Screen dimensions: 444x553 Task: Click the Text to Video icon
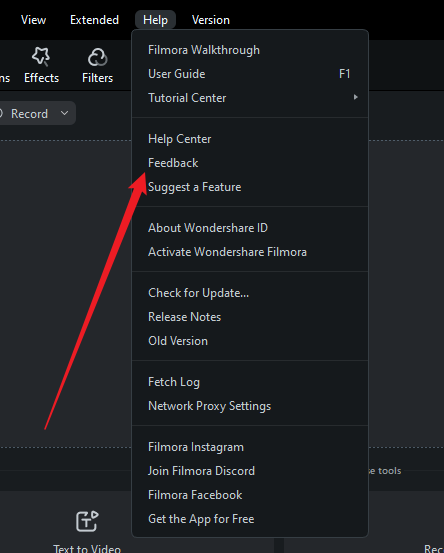[87, 521]
